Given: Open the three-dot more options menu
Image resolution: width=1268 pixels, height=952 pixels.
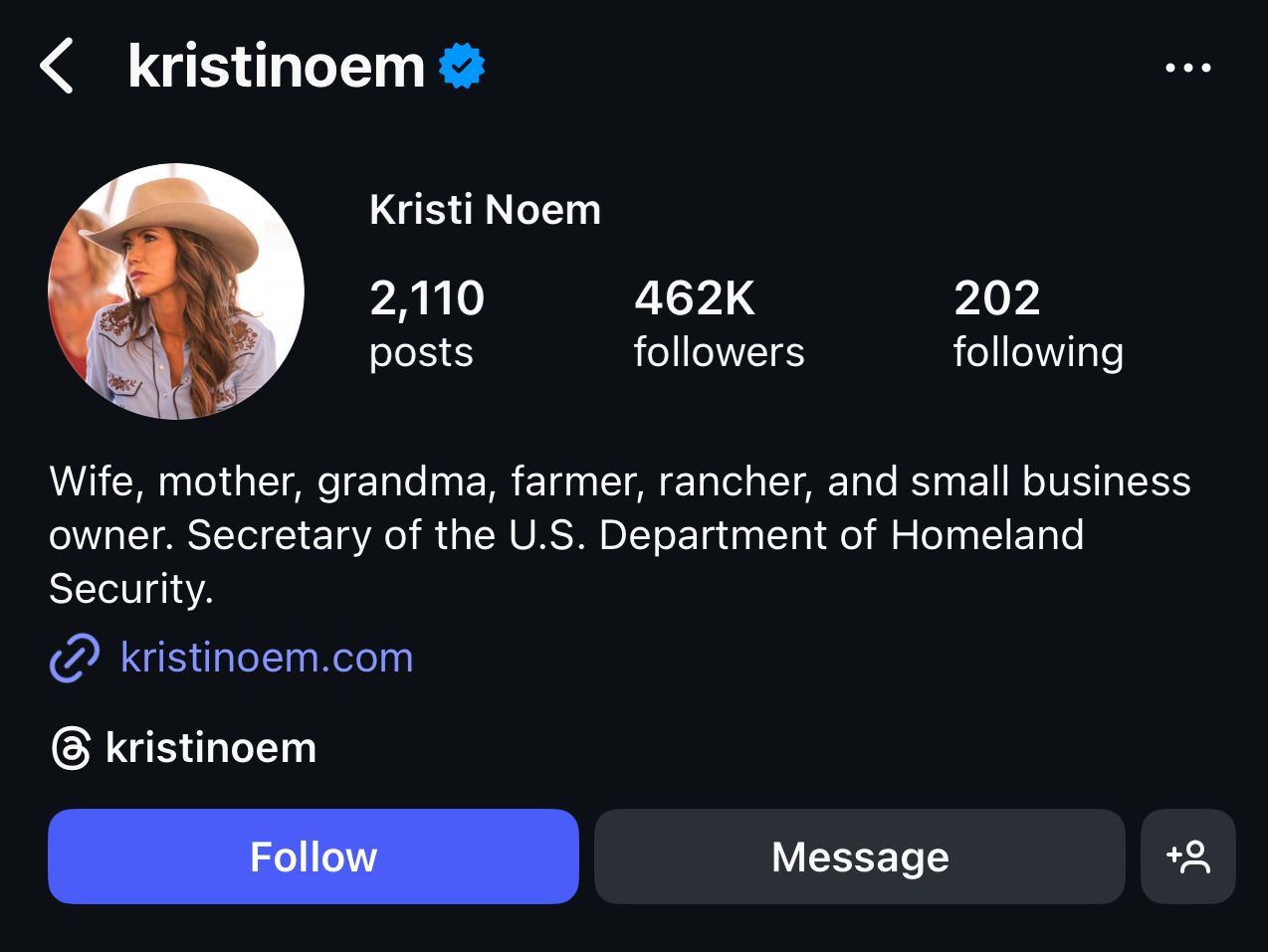Looking at the screenshot, I should [1188, 68].
